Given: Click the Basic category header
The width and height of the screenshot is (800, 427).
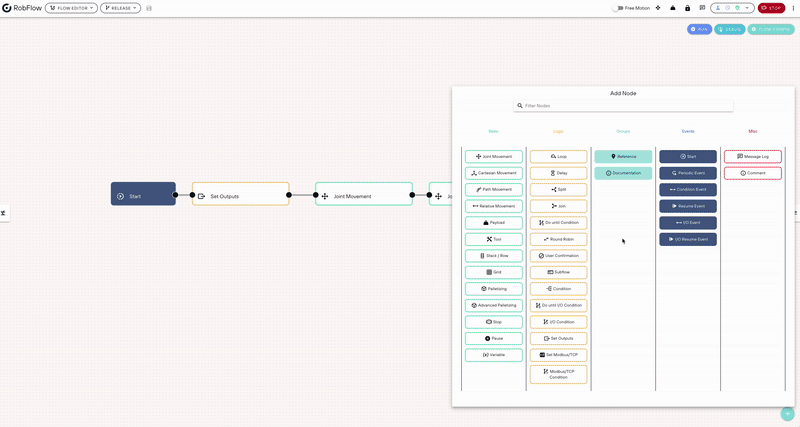Looking at the screenshot, I should [x=493, y=131].
